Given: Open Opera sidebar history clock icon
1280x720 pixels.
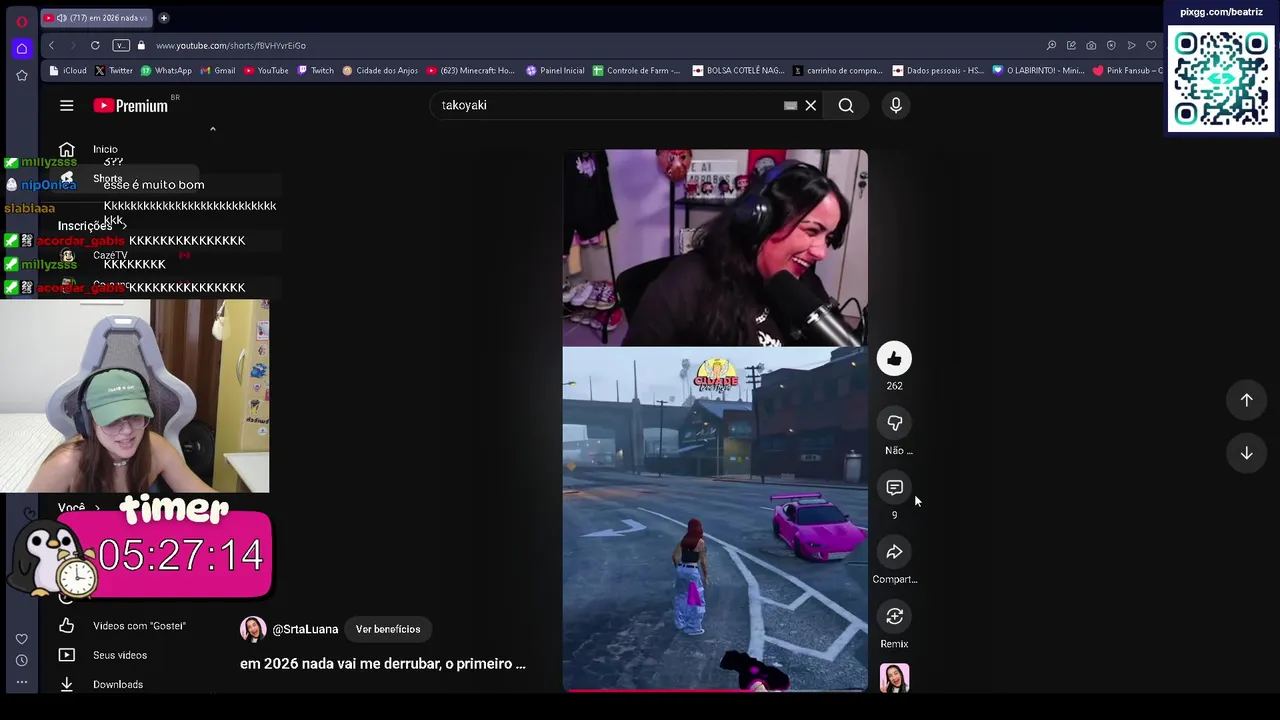Looking at the screenshot, I should 21,661.
